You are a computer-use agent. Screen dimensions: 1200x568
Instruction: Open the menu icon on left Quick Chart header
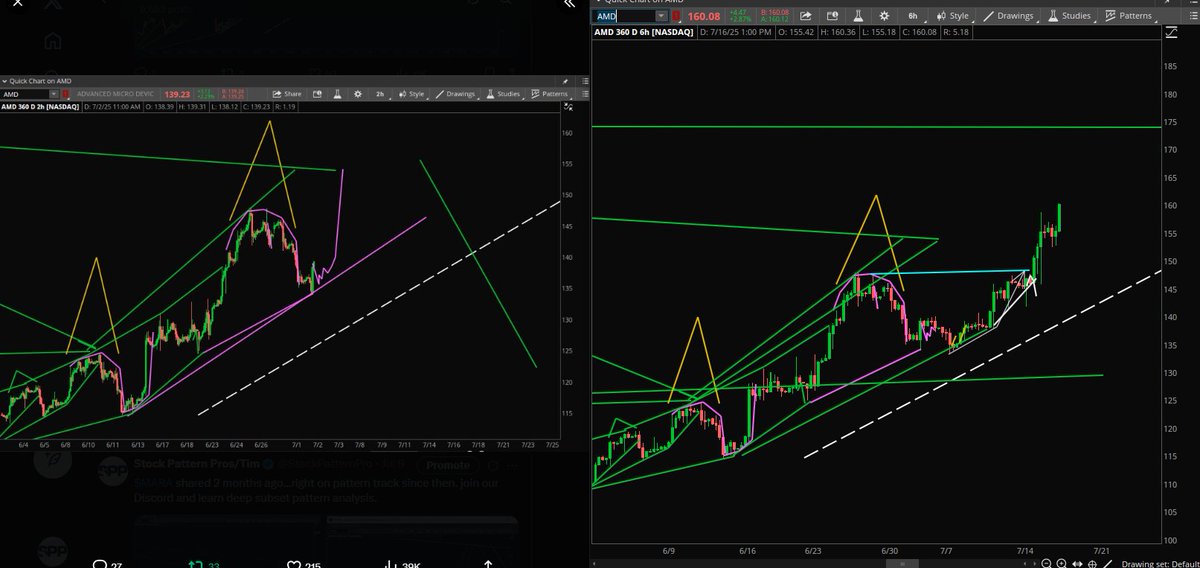(x=585, y=80)
